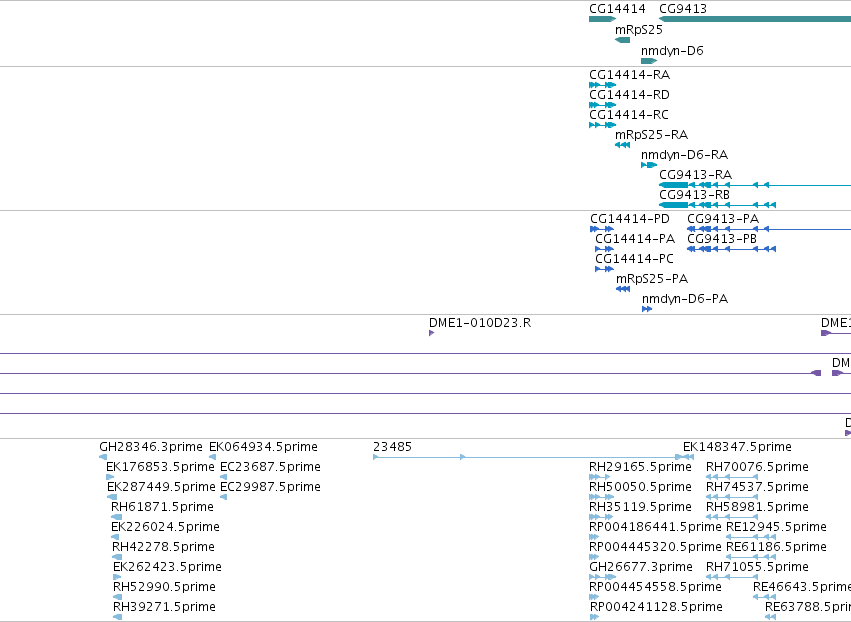The image size is (851, 622).
Task: Click the CG9413-RB transcript exon glyph
Action: (x=717, y=205)
